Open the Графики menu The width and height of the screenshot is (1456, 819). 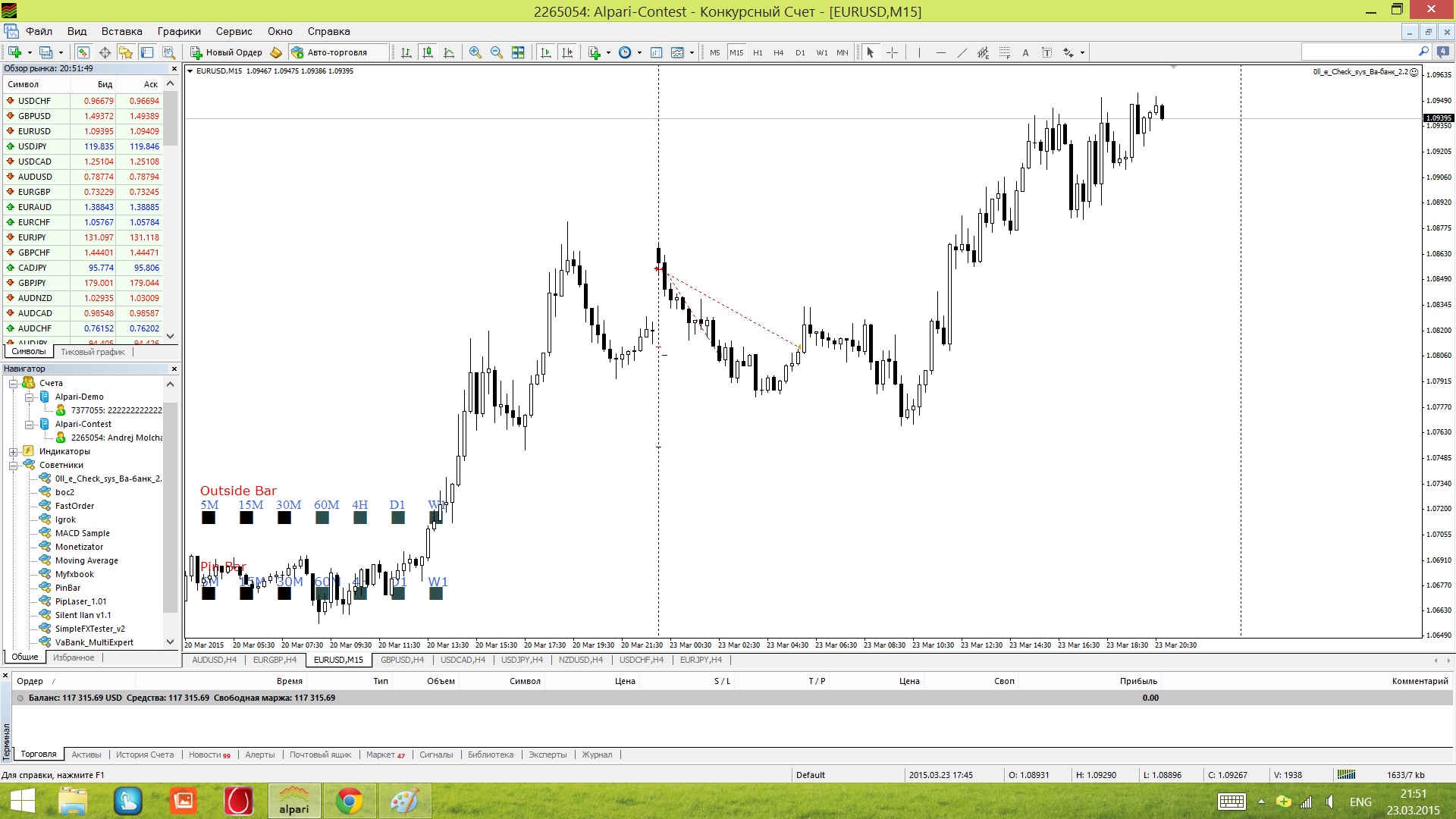point(179,31)
